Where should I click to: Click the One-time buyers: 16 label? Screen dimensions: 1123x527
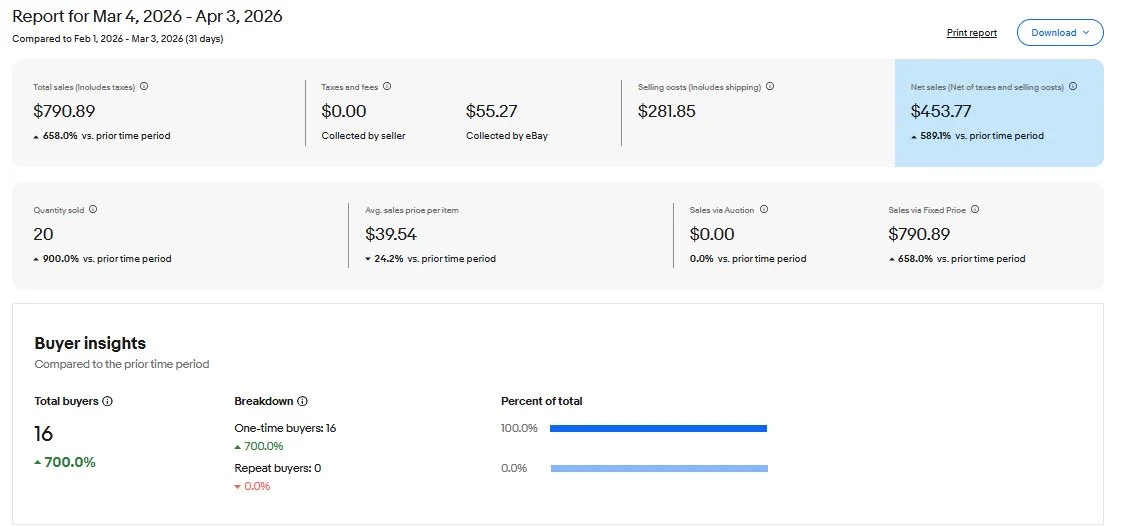pos(285,428)
